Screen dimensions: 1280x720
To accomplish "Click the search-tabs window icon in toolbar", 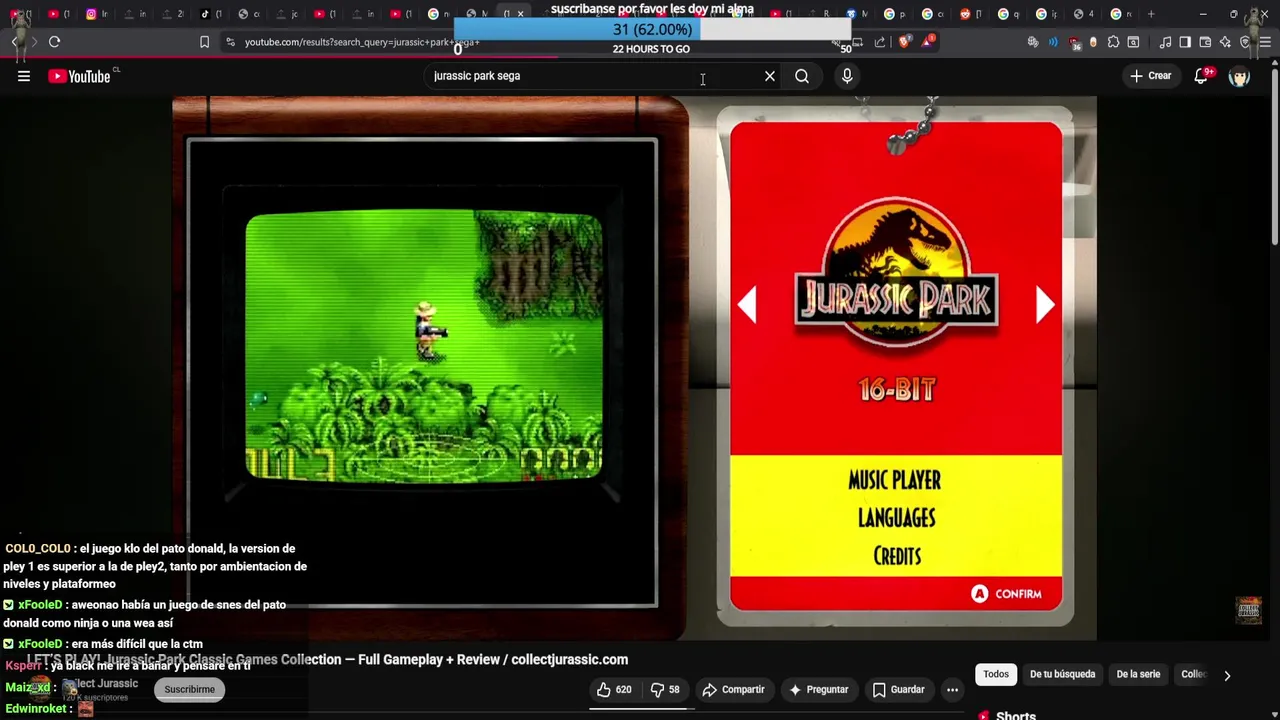I will pos(1133,42).
